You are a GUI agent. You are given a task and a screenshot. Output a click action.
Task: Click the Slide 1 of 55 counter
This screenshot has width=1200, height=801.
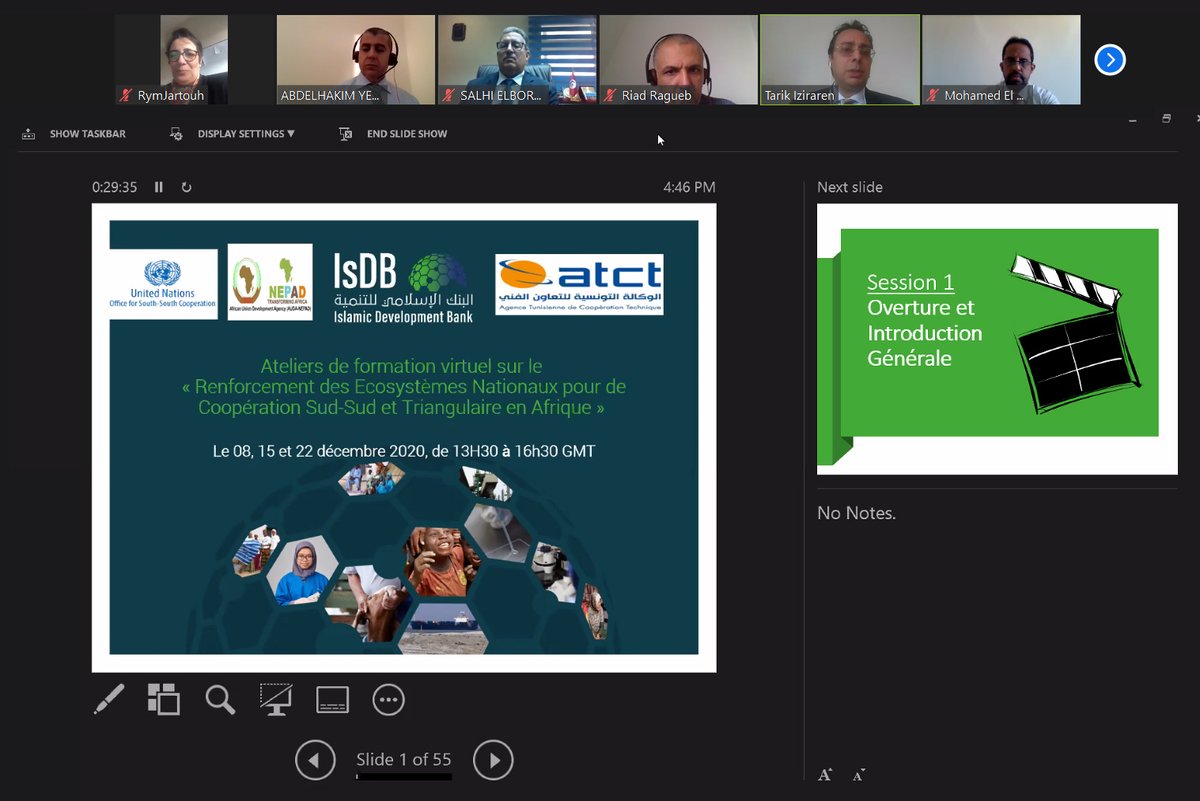[x=404, y=760]
